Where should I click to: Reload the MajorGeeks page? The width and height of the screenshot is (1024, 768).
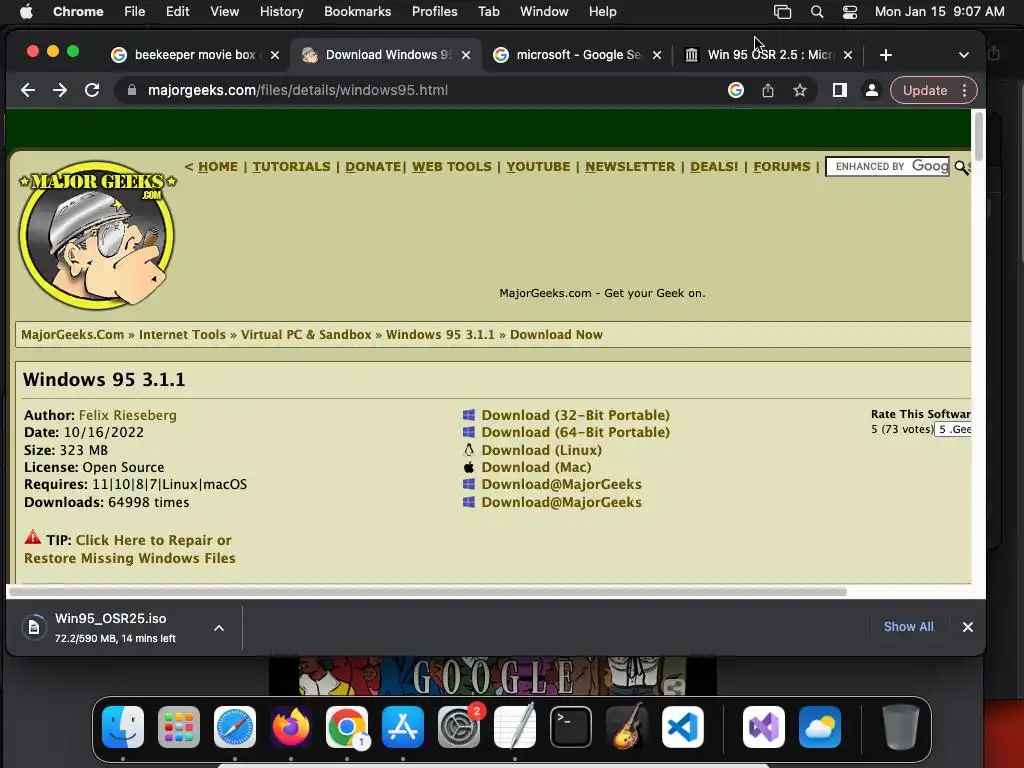pyautogui.click(x=92, y=90)
